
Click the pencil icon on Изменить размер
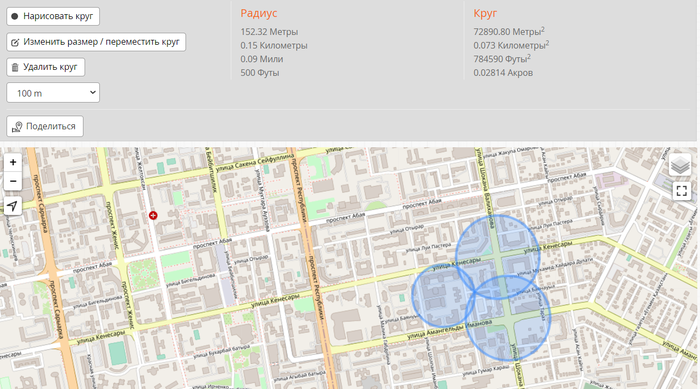click(x=15, y=42)
